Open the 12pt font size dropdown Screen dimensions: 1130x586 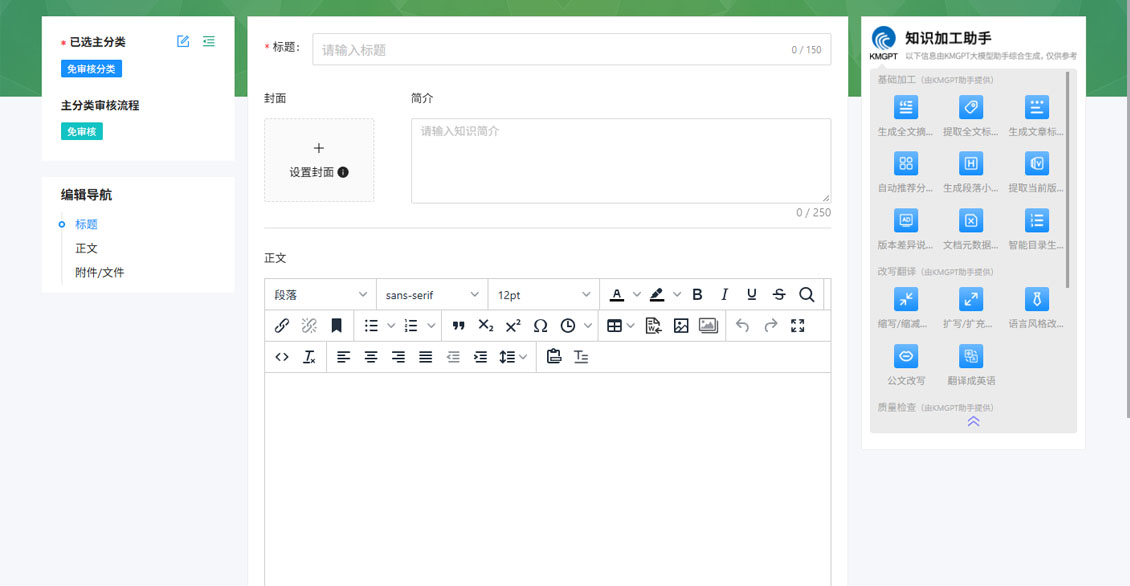543,294
